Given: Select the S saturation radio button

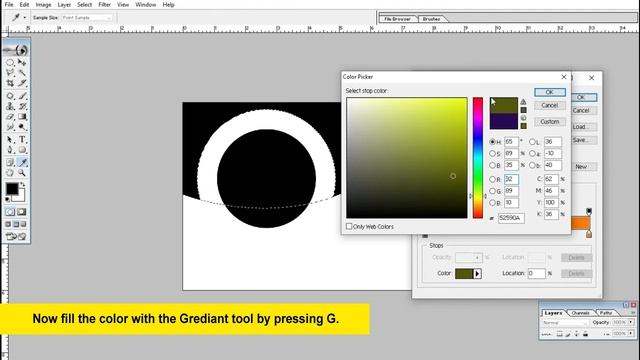Looking at the screenshot, I should 492,153.
